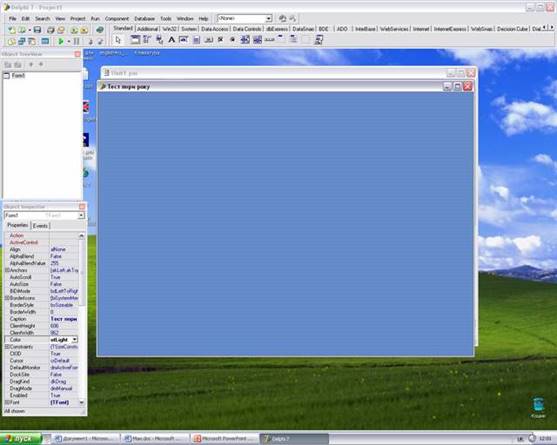557x445 pixels.
Task: Open the desktop layout <None> combo box
Action: pos(244,18)
